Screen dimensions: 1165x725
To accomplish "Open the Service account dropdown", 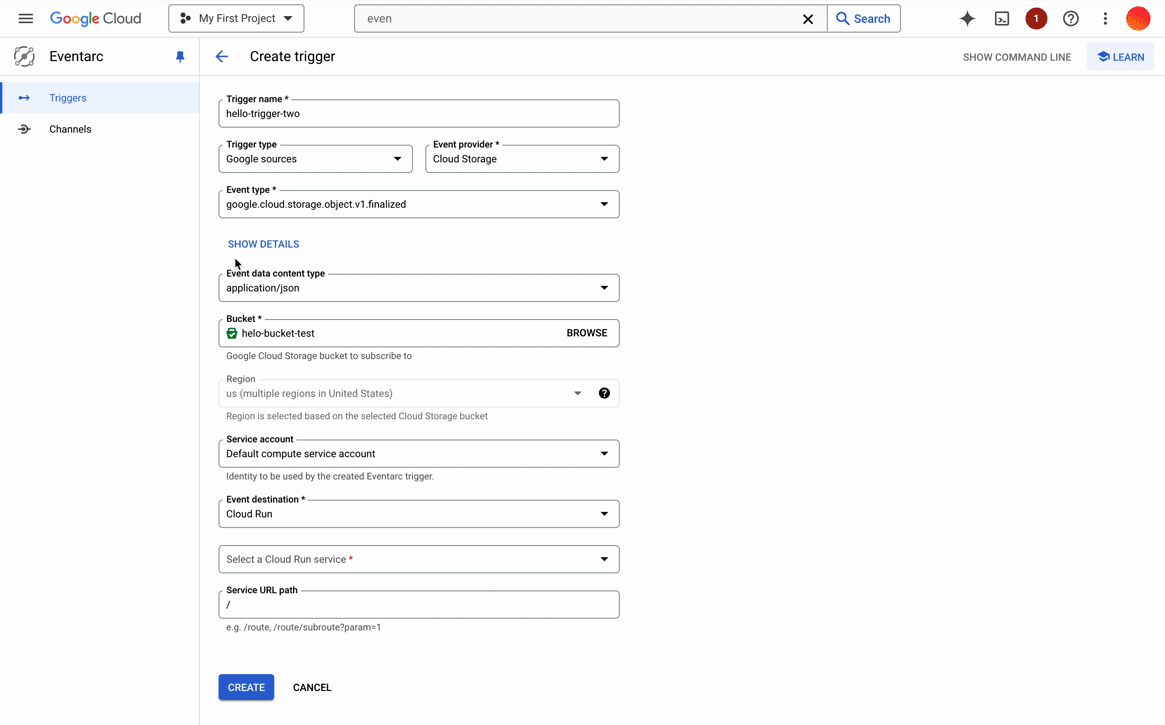I will click(x=418, y=453).
